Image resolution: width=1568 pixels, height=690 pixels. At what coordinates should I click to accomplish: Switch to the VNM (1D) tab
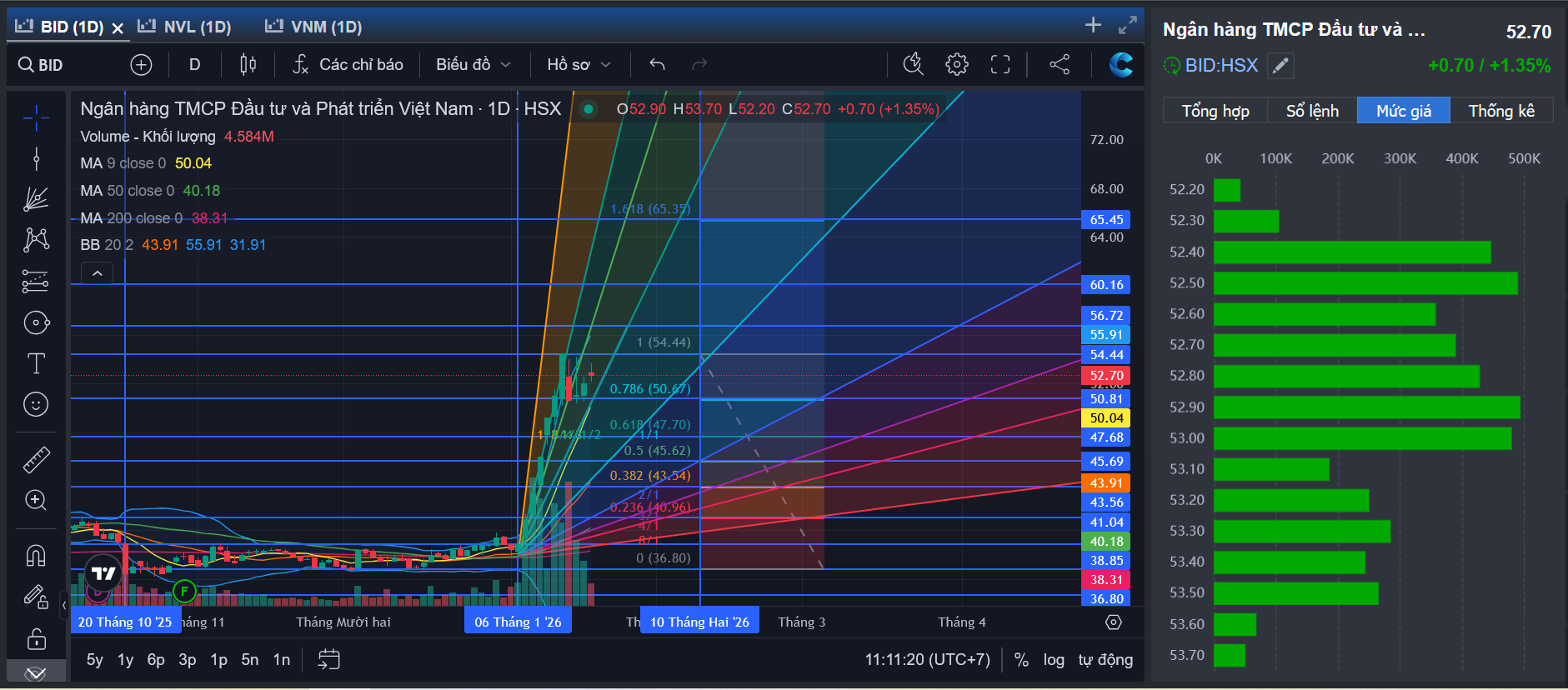tap(313, 27)
